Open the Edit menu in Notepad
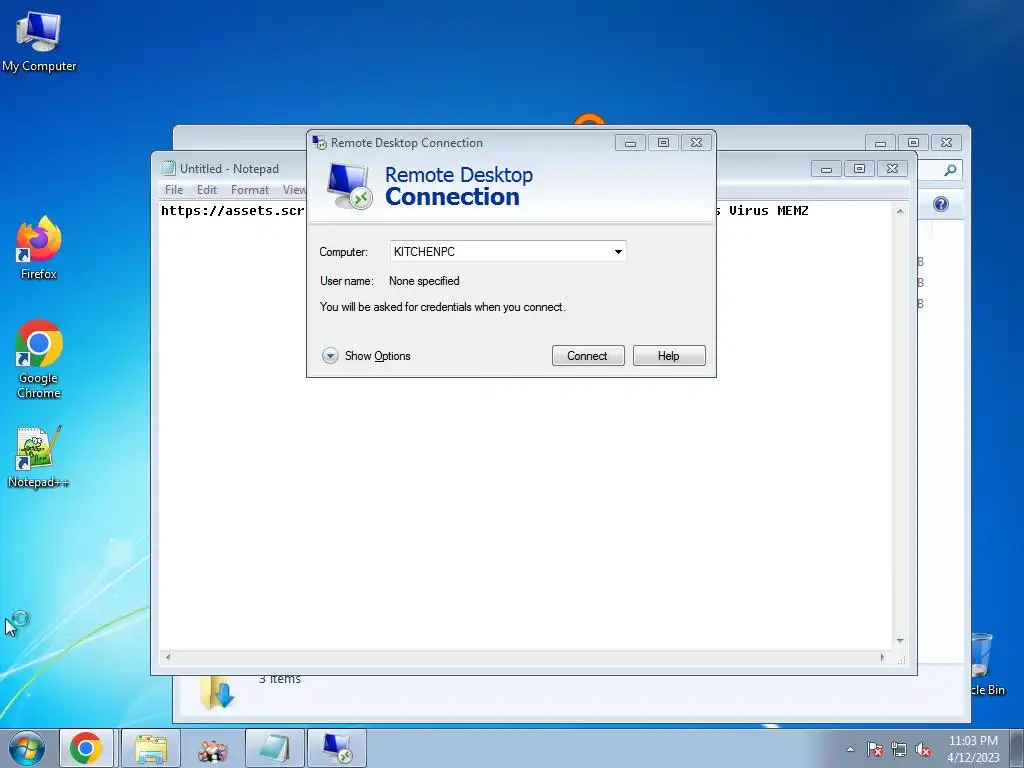The width and height of the screenshot is (1024, 768). pyautogui.click(x=206, y=189)
